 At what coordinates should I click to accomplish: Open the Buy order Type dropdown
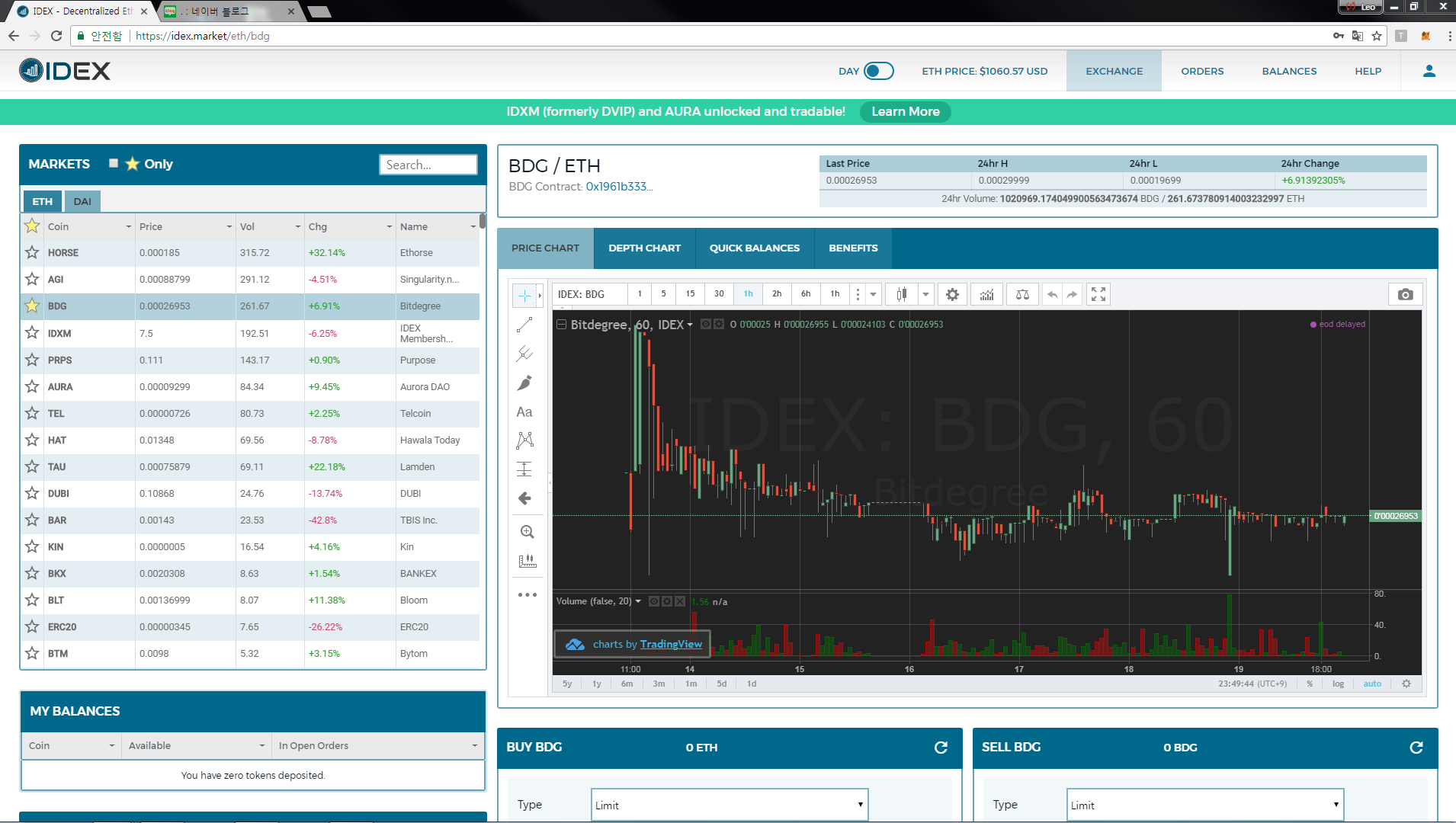pyautogui.click(x=730, y=805)
